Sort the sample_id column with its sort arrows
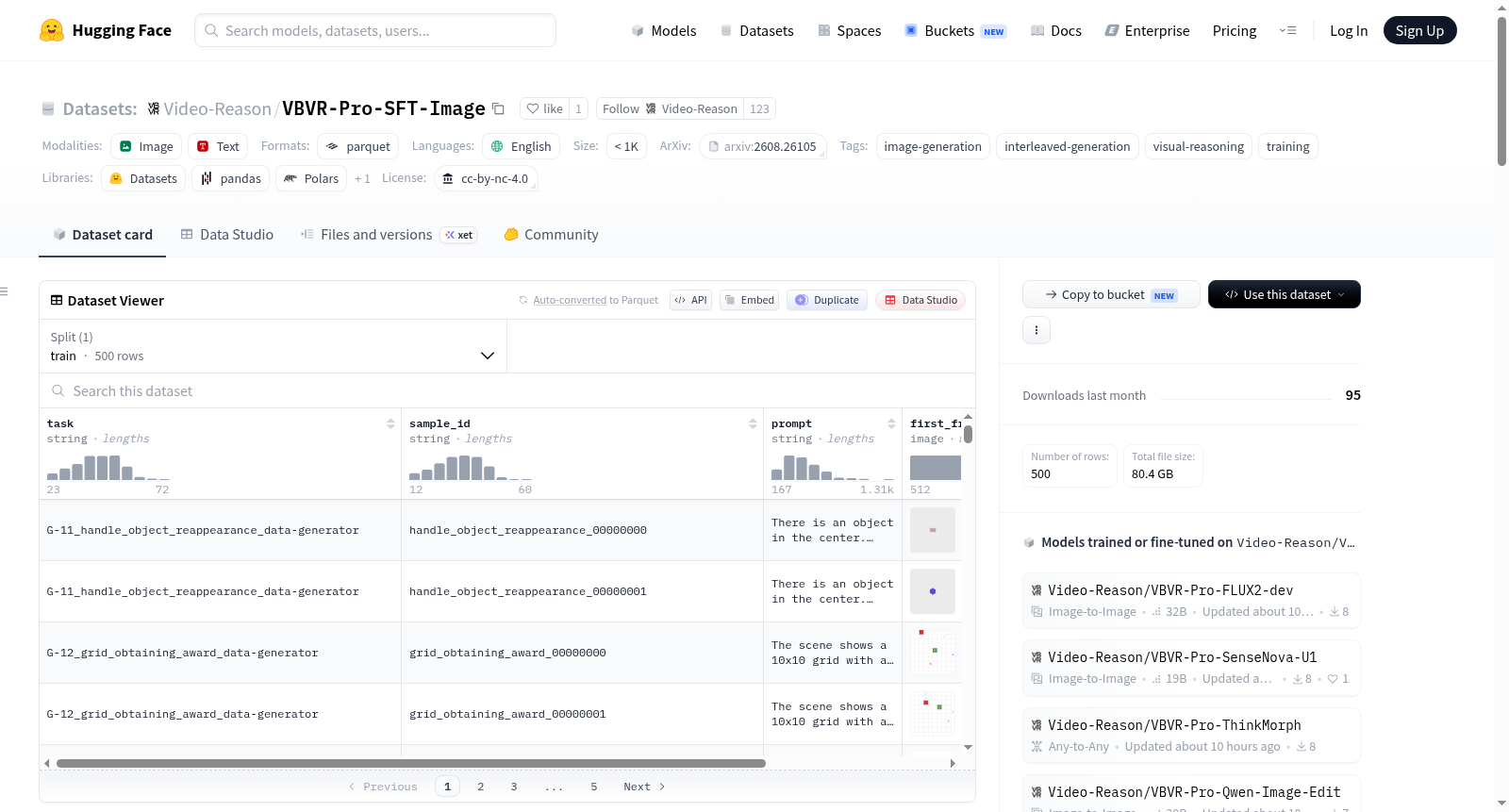The image size is (1509, 812). pos(753,423)
